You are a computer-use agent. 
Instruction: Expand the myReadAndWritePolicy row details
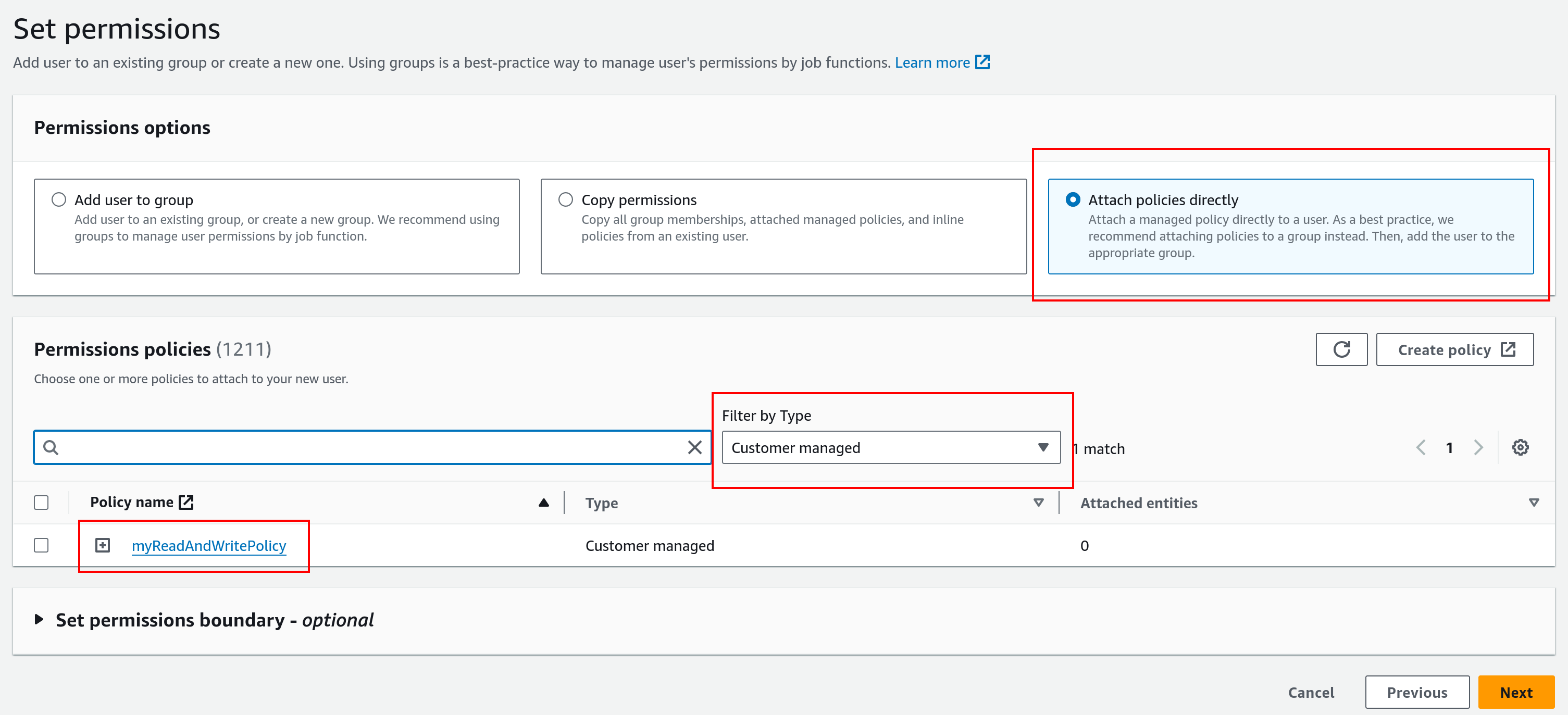coord(103,545)
